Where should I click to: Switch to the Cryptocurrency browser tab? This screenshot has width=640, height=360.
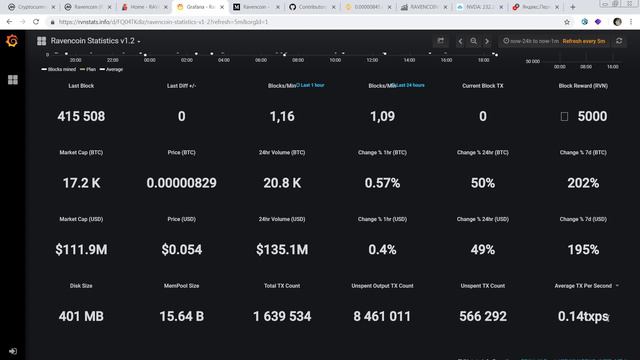tap(31, 7)
